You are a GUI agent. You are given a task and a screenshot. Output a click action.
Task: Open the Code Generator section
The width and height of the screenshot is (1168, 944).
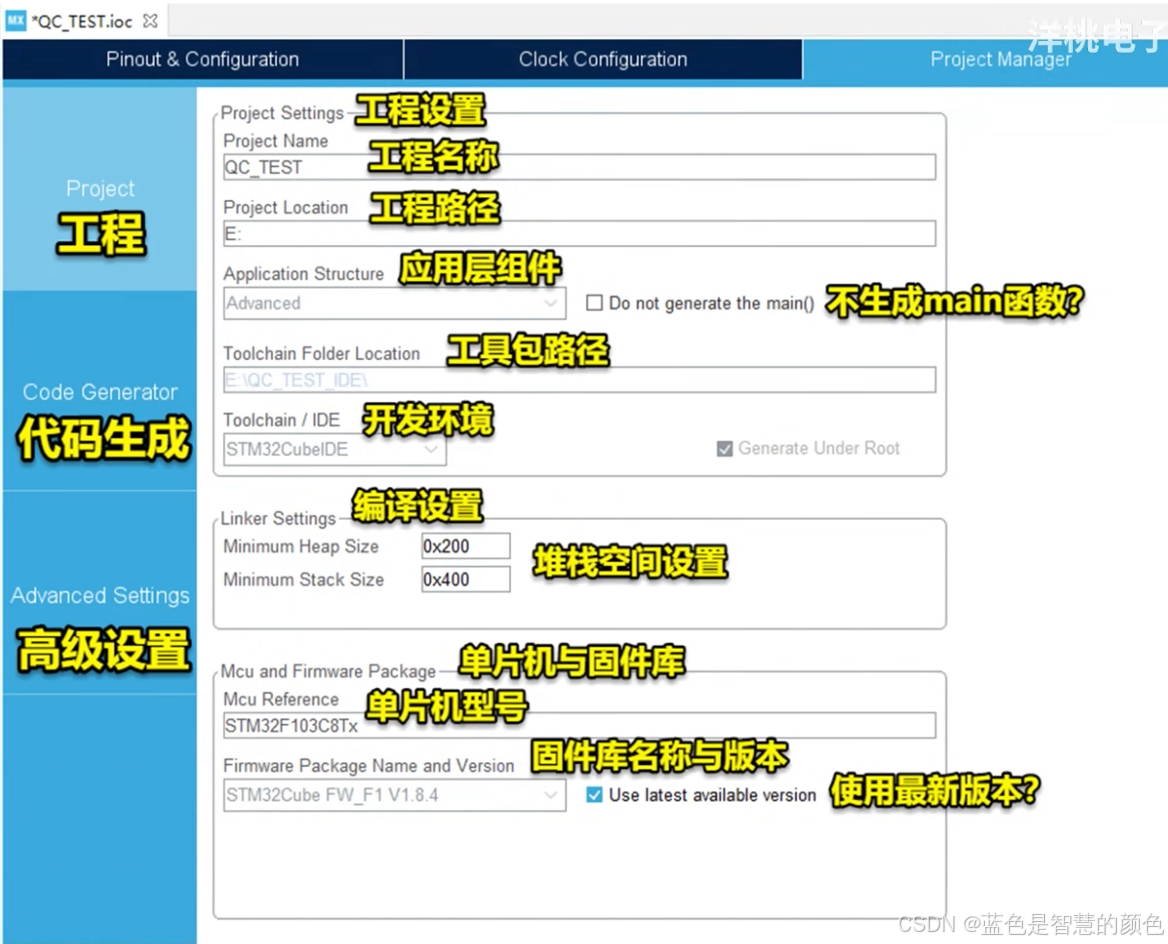tap(100, 392)
